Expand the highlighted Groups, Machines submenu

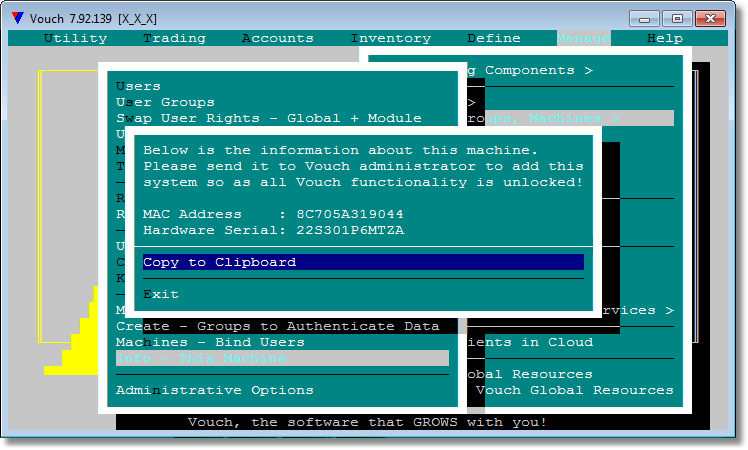(x=570, y=118)
